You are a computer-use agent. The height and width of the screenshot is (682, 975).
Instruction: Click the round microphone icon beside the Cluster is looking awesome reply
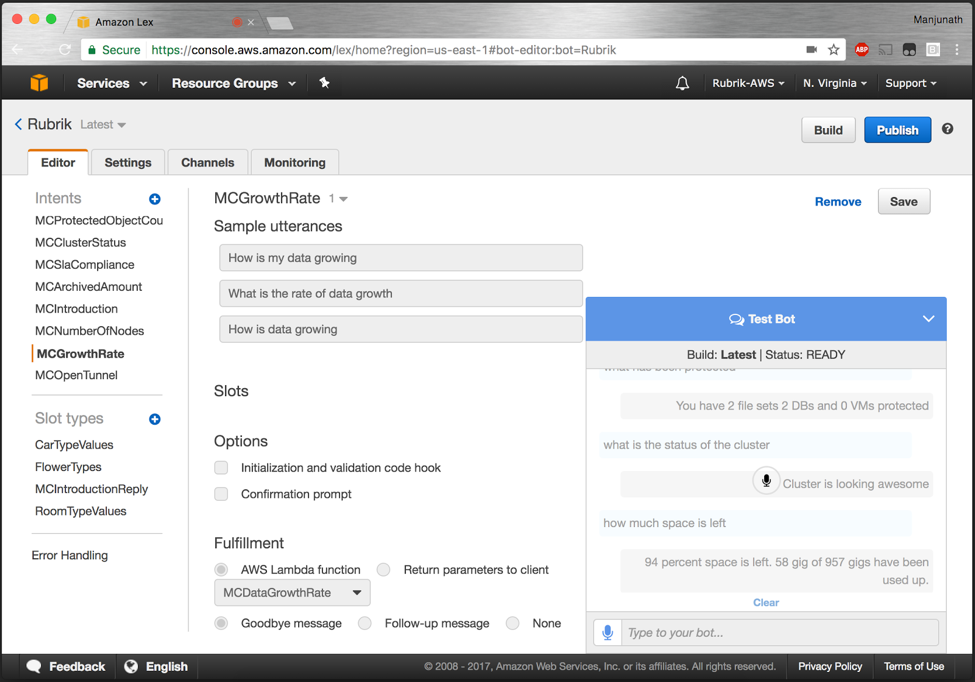tap(766, 481)
